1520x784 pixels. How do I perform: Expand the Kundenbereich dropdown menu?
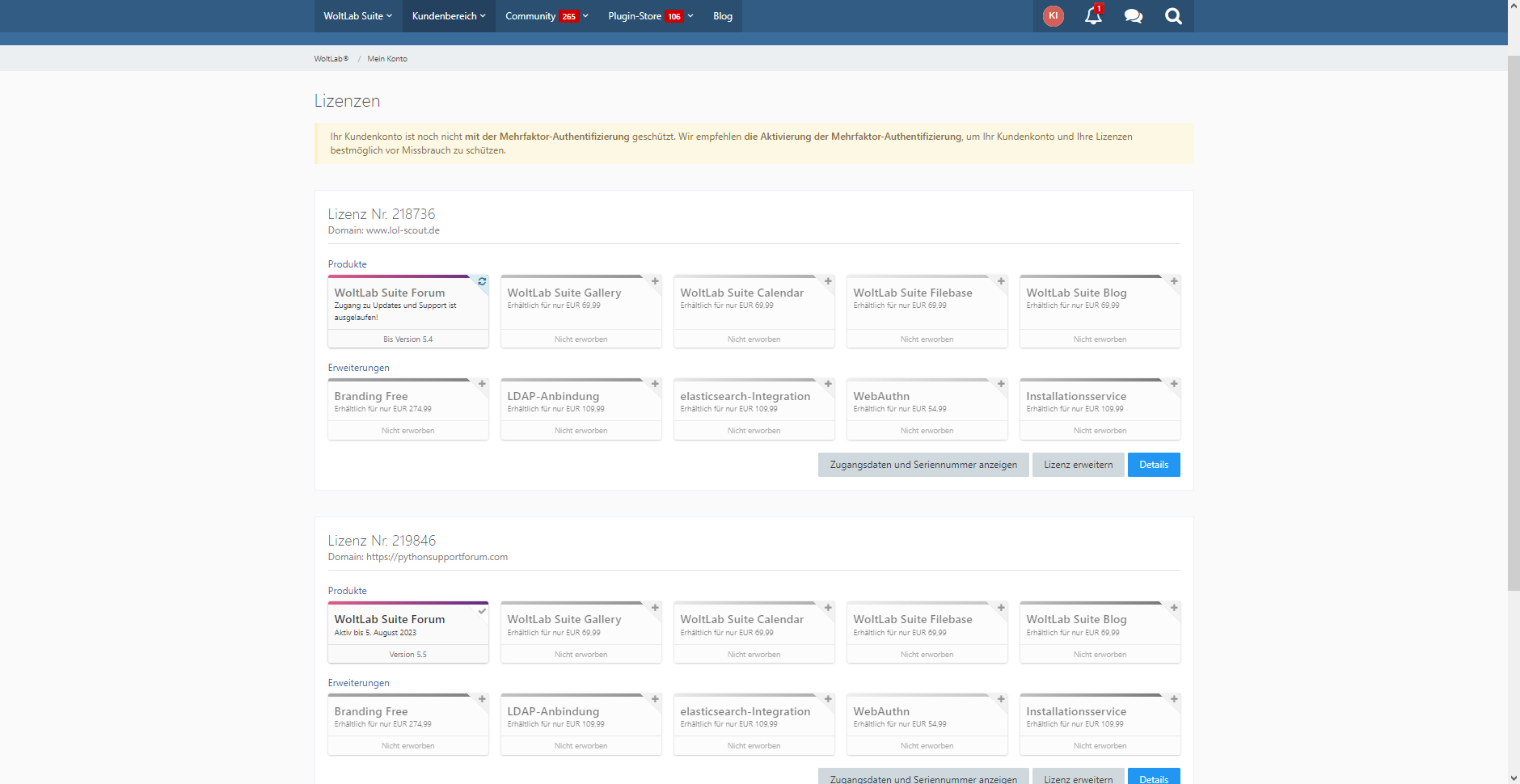coord(449,16)
